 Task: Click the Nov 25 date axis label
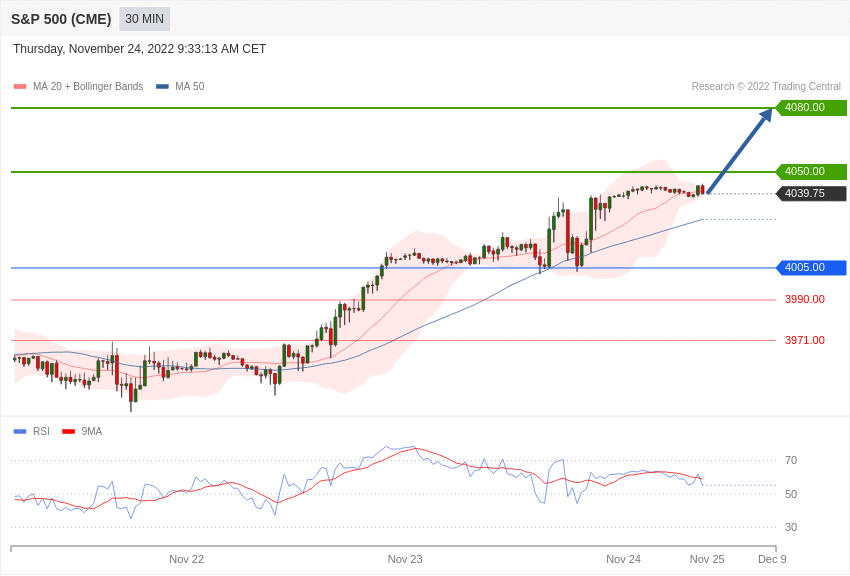[x=707, y=559]
